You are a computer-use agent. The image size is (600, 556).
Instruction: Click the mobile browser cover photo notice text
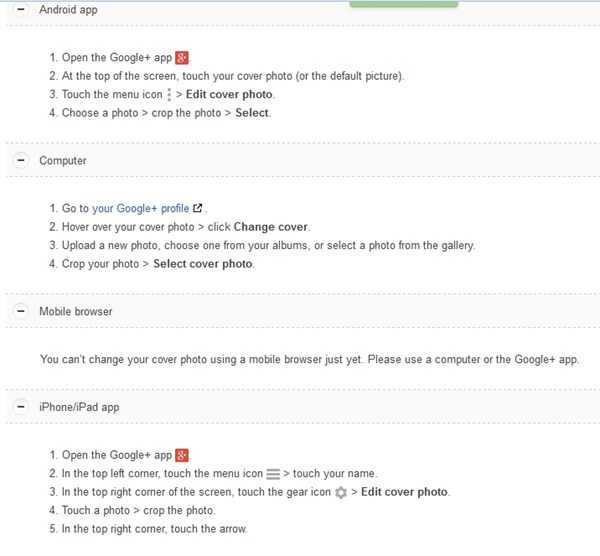pyautogui.click(x=309, y=359)
